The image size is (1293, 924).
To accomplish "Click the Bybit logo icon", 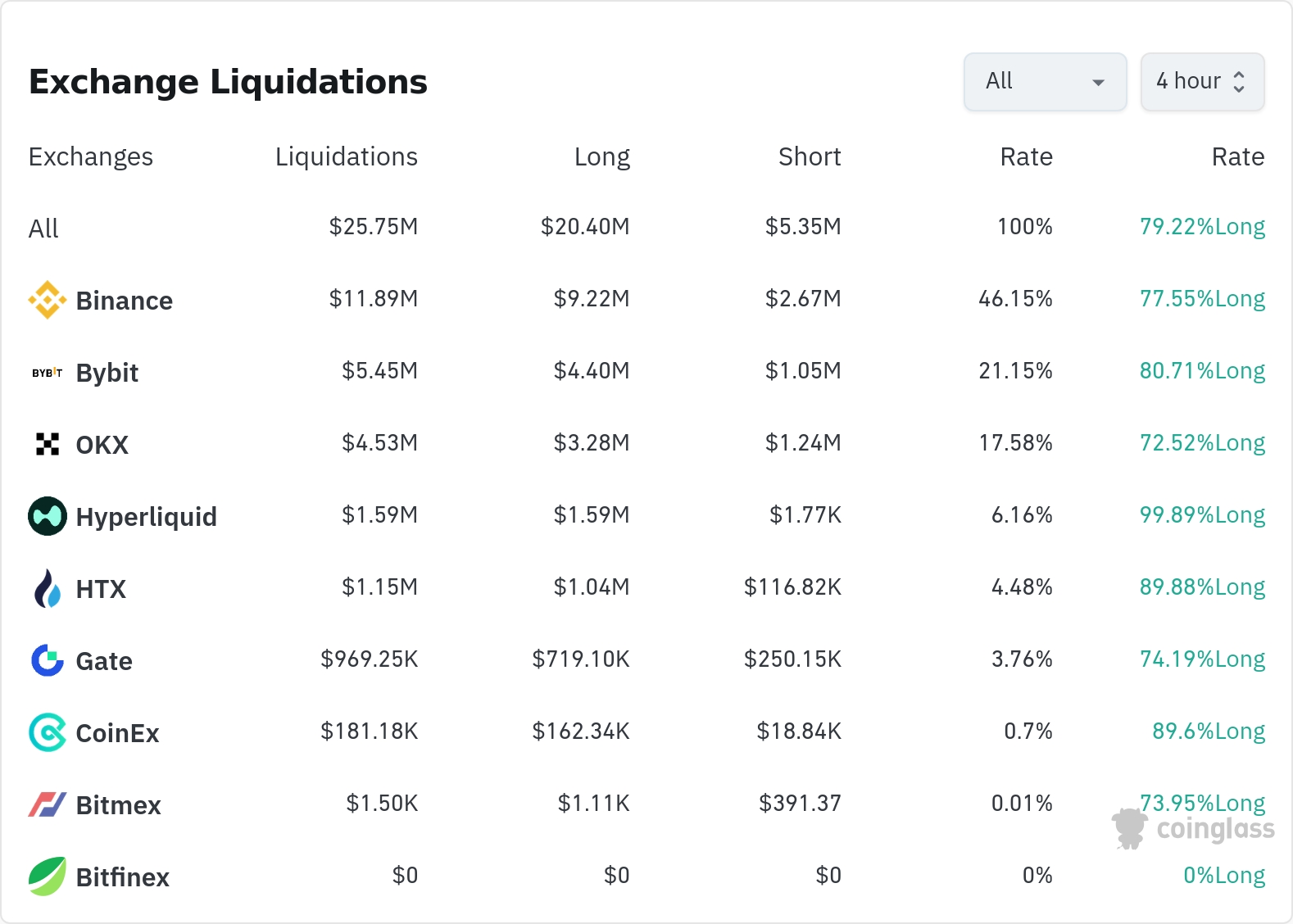I will [48, 373].
